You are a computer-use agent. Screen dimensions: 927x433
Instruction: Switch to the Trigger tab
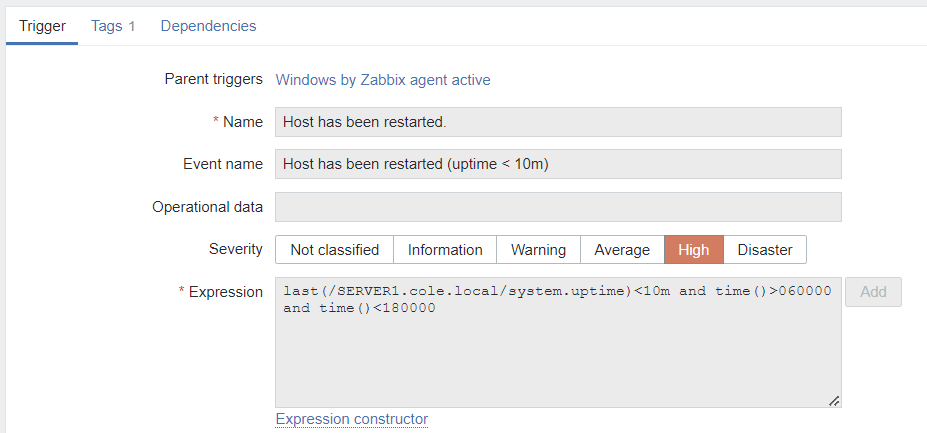[x=42, y=26]
